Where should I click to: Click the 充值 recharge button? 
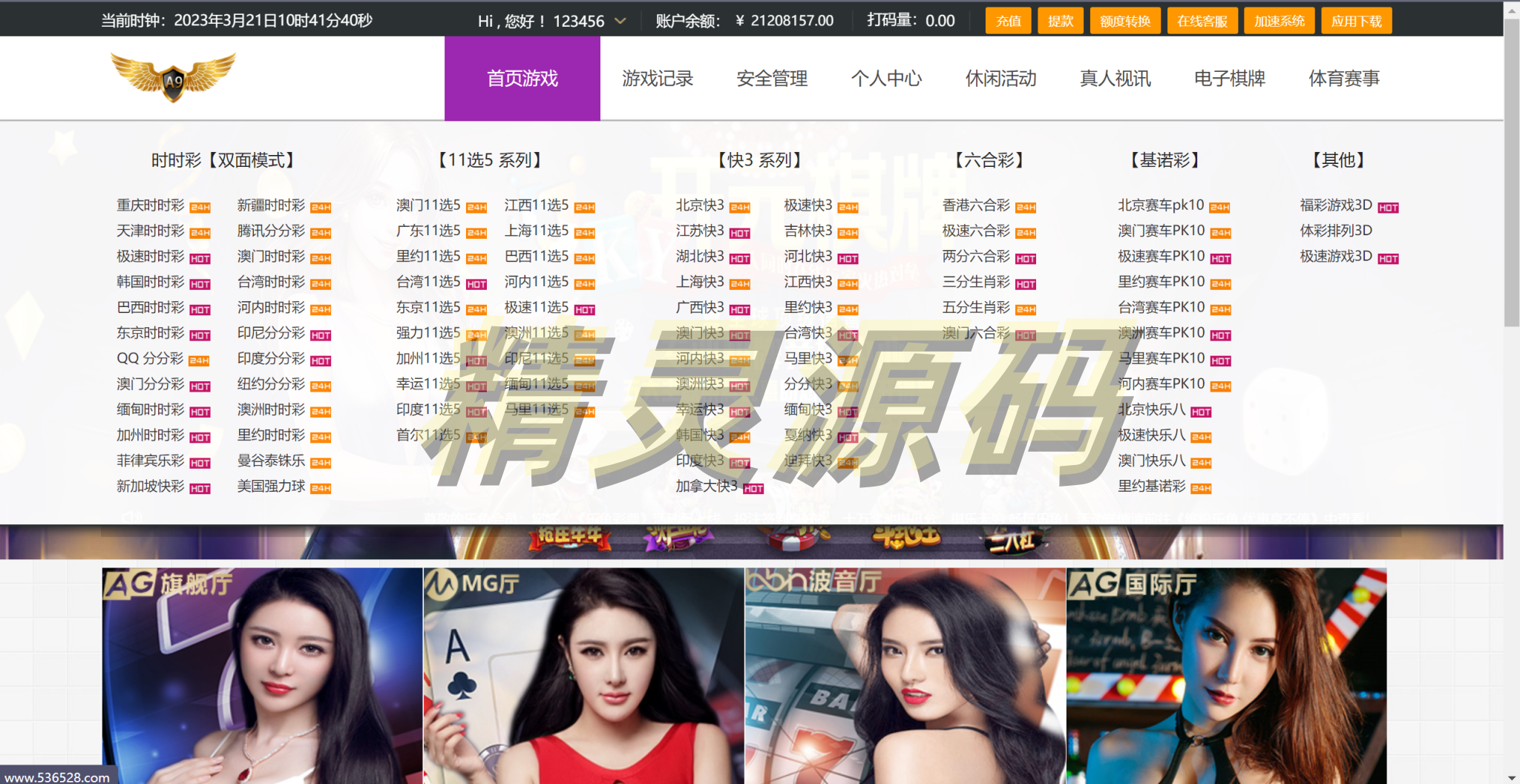click(1009, 21)
